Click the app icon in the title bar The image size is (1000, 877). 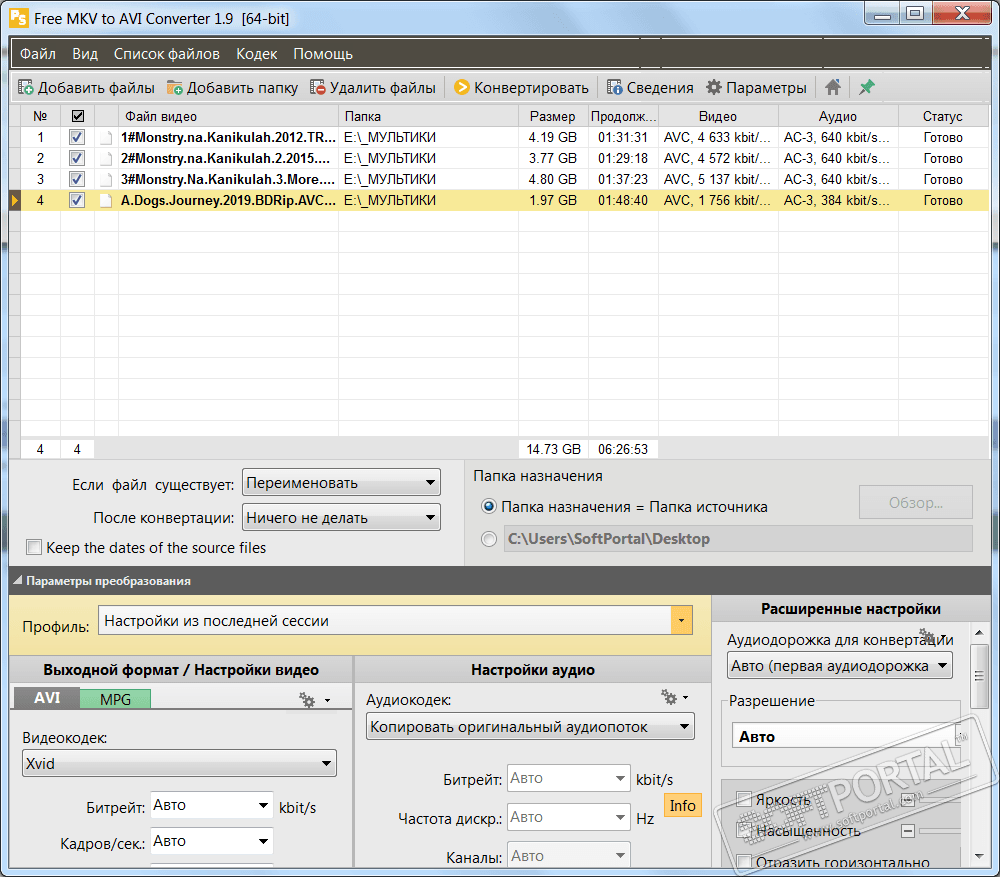tap(18, 18)
